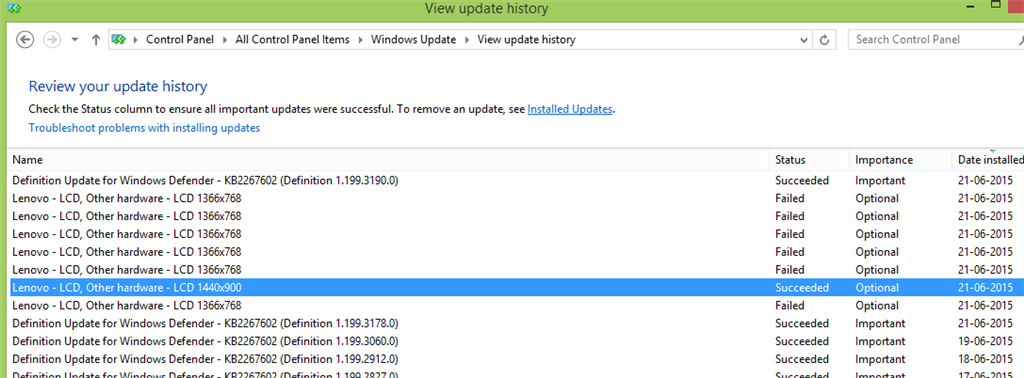The image size is (1024, 378).
Task: Select the Lenovo LCD 1440x900 update
Action: (516, 288)
